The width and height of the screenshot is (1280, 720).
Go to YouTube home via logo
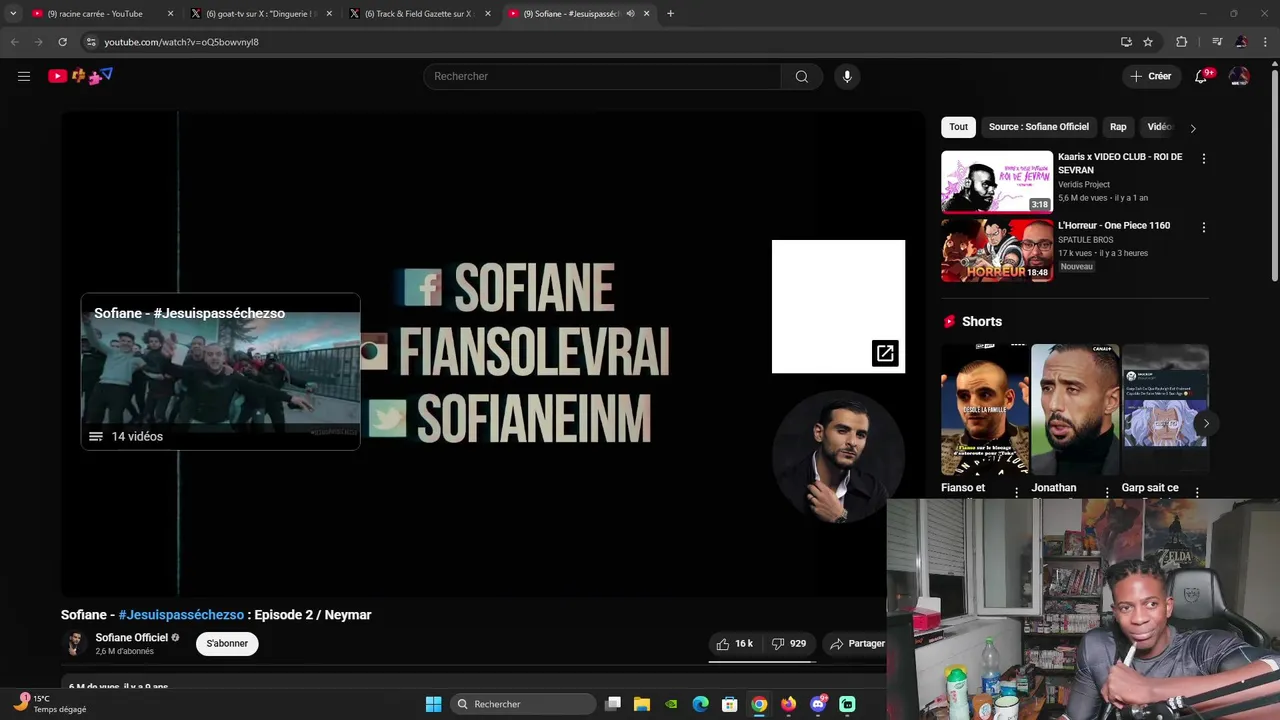80,76
